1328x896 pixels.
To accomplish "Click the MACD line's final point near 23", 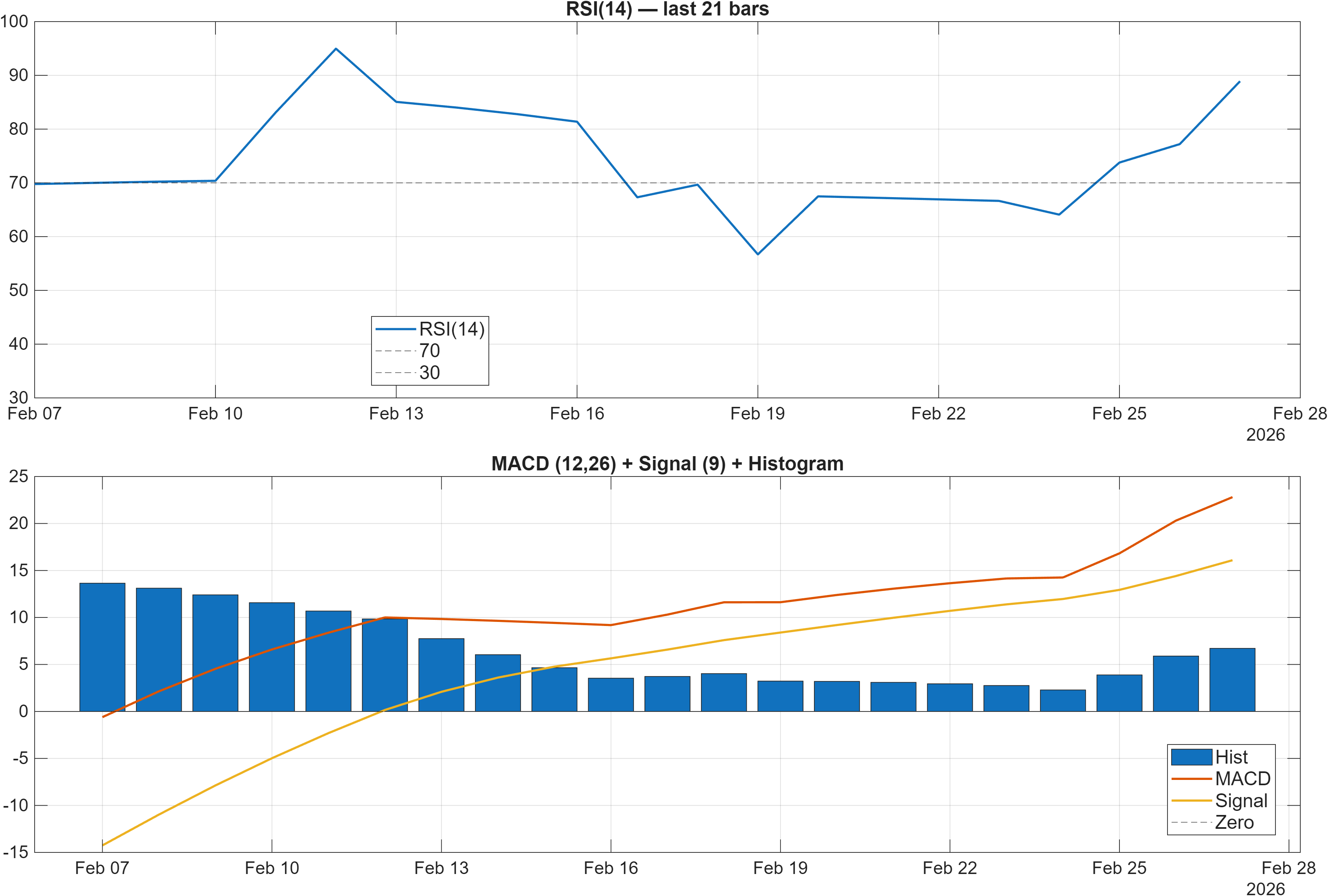I will [x=1231, y=498].
